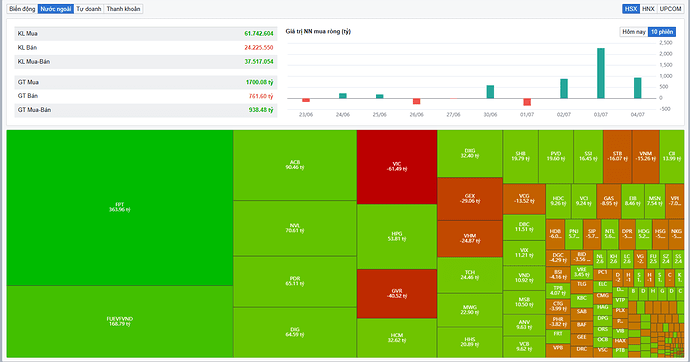Open the HPG treemap tile
690x362 pixels.
pos(396,237)
